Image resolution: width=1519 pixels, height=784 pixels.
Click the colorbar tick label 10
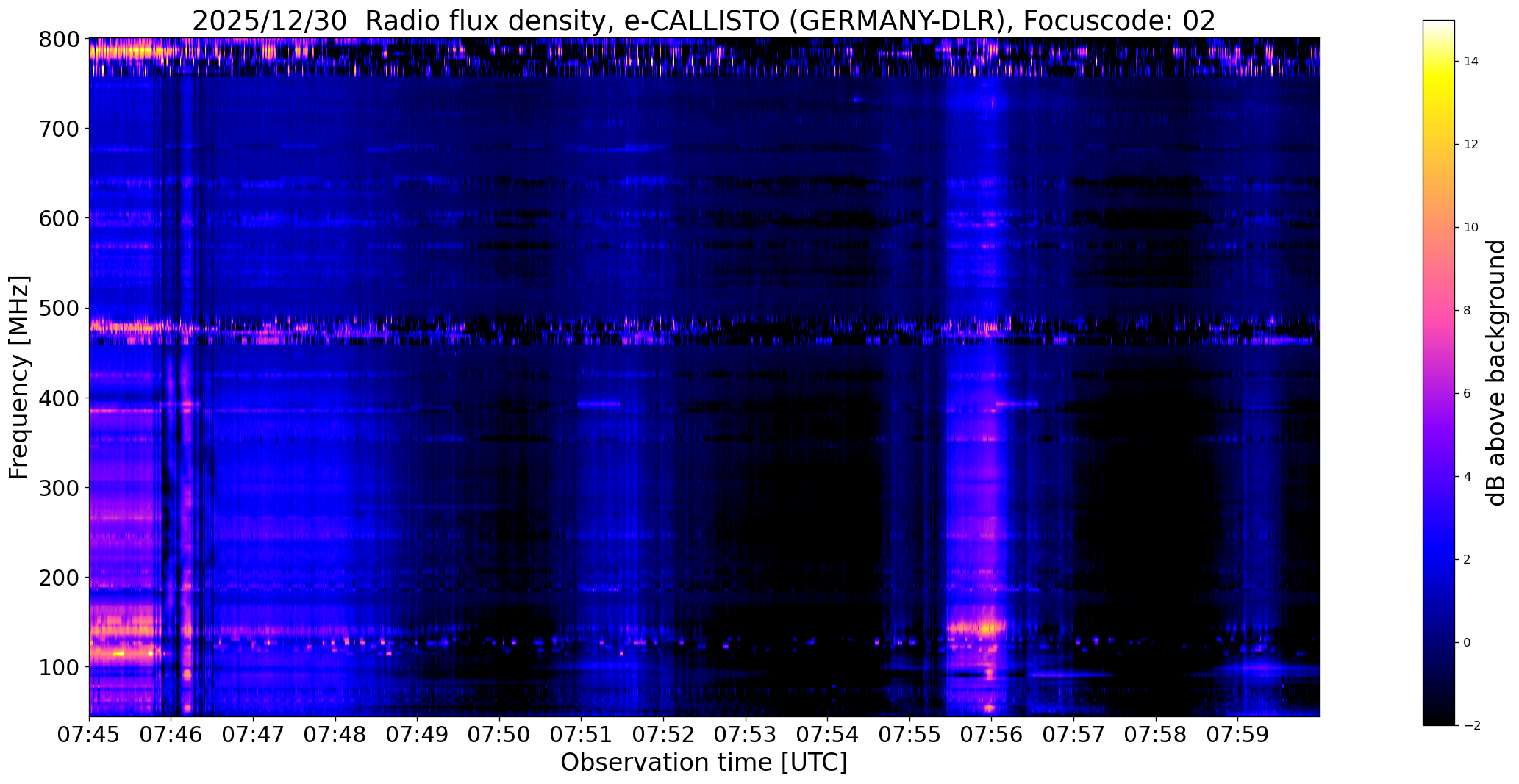(x=1471, y=228)
